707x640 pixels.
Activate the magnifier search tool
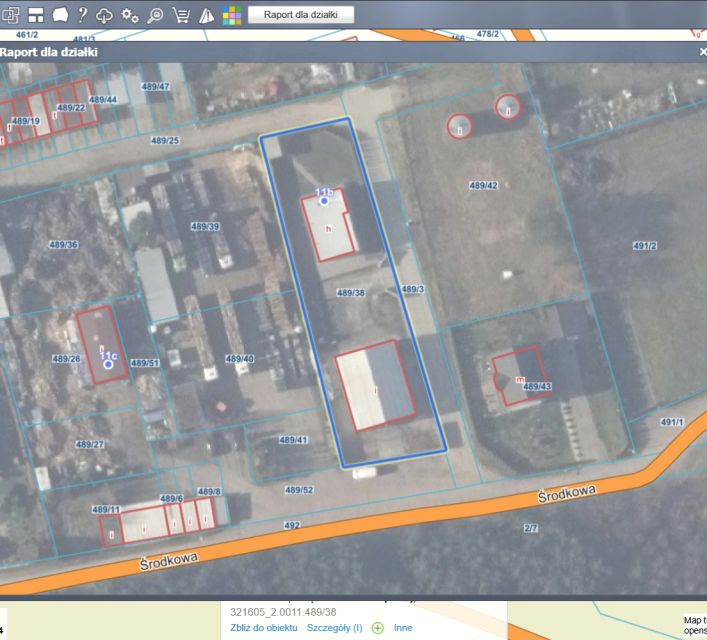155,15
